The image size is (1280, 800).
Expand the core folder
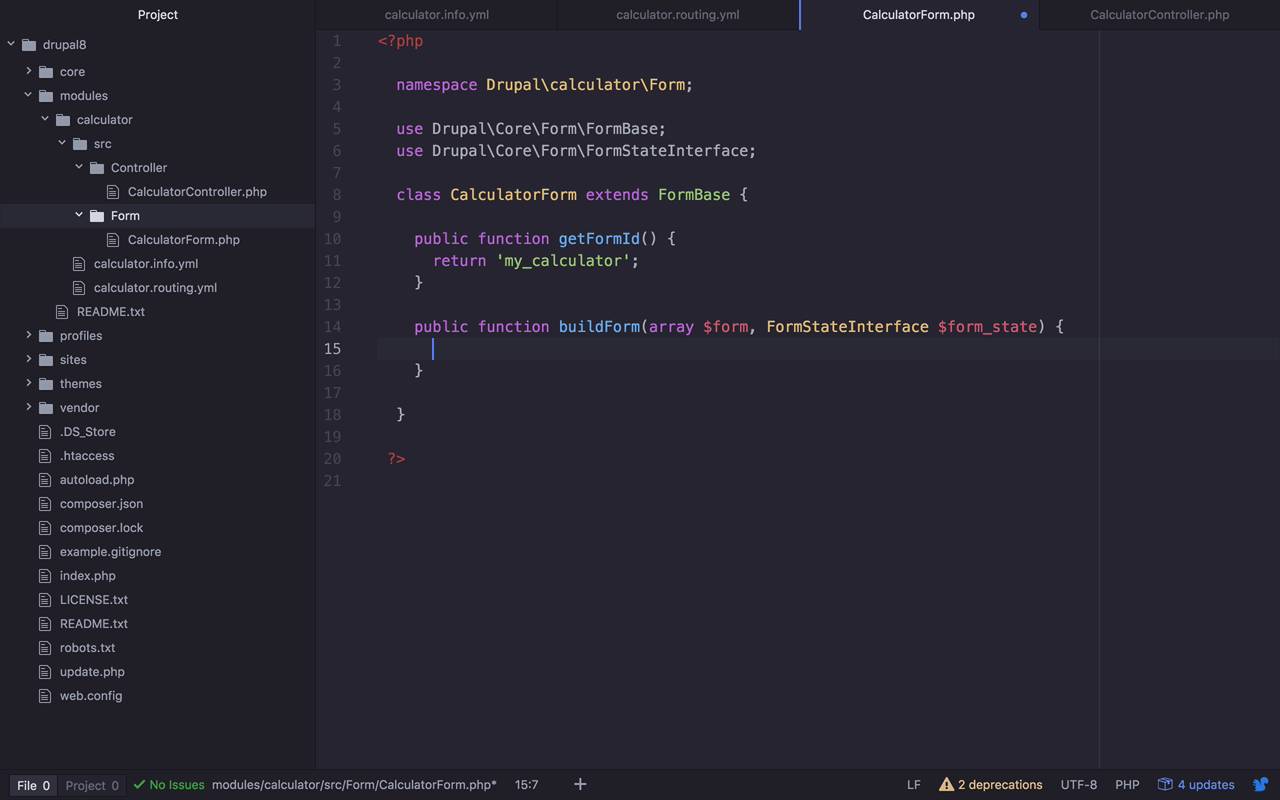tap(29, 71)
